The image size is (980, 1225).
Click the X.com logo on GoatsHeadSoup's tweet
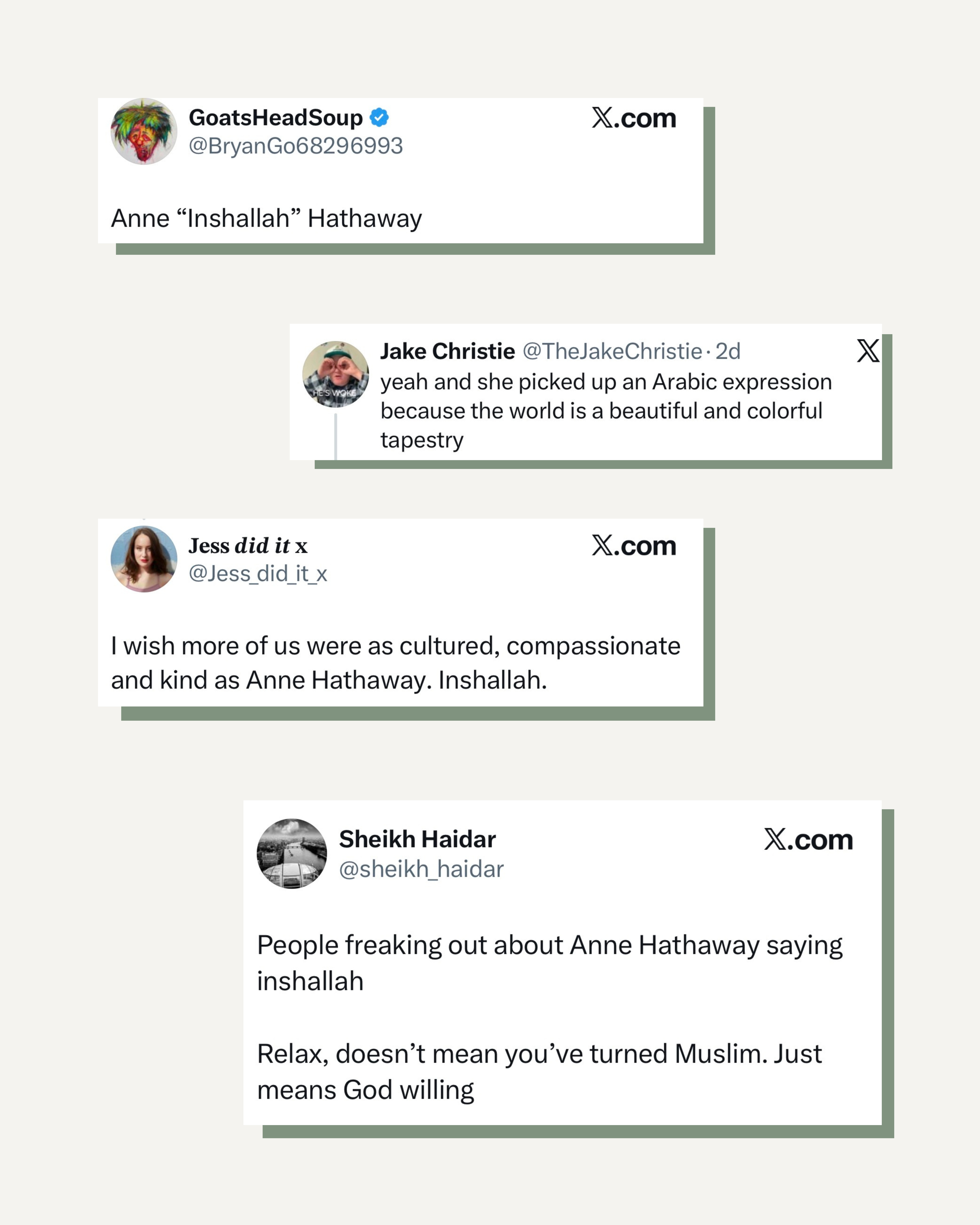(634, 118)
